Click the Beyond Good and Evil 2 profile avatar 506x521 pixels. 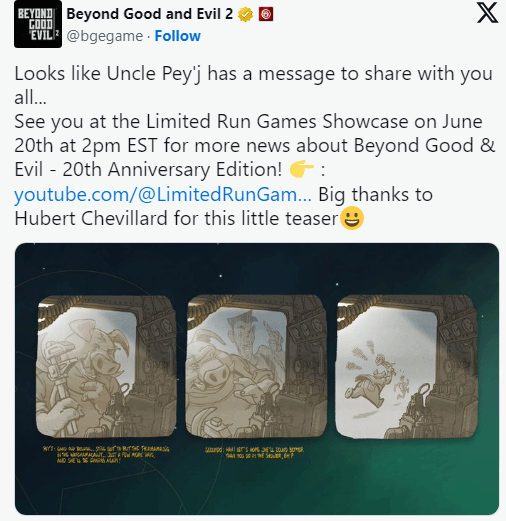tap(38, 24)
